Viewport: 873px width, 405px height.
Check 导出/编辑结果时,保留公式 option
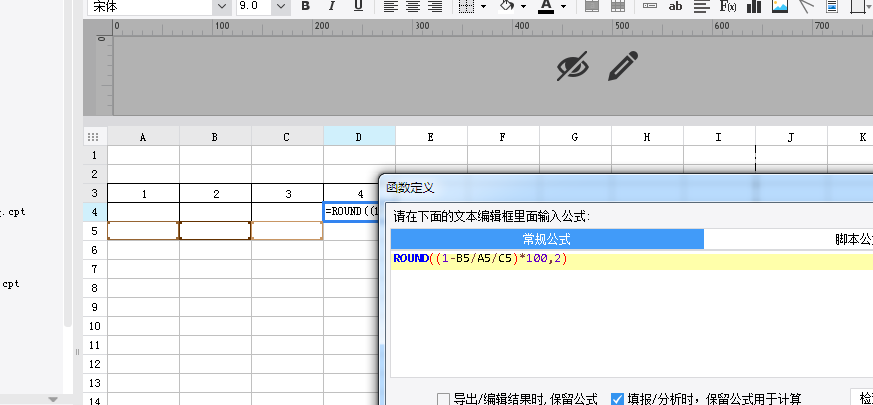click(x=443, y=399)
